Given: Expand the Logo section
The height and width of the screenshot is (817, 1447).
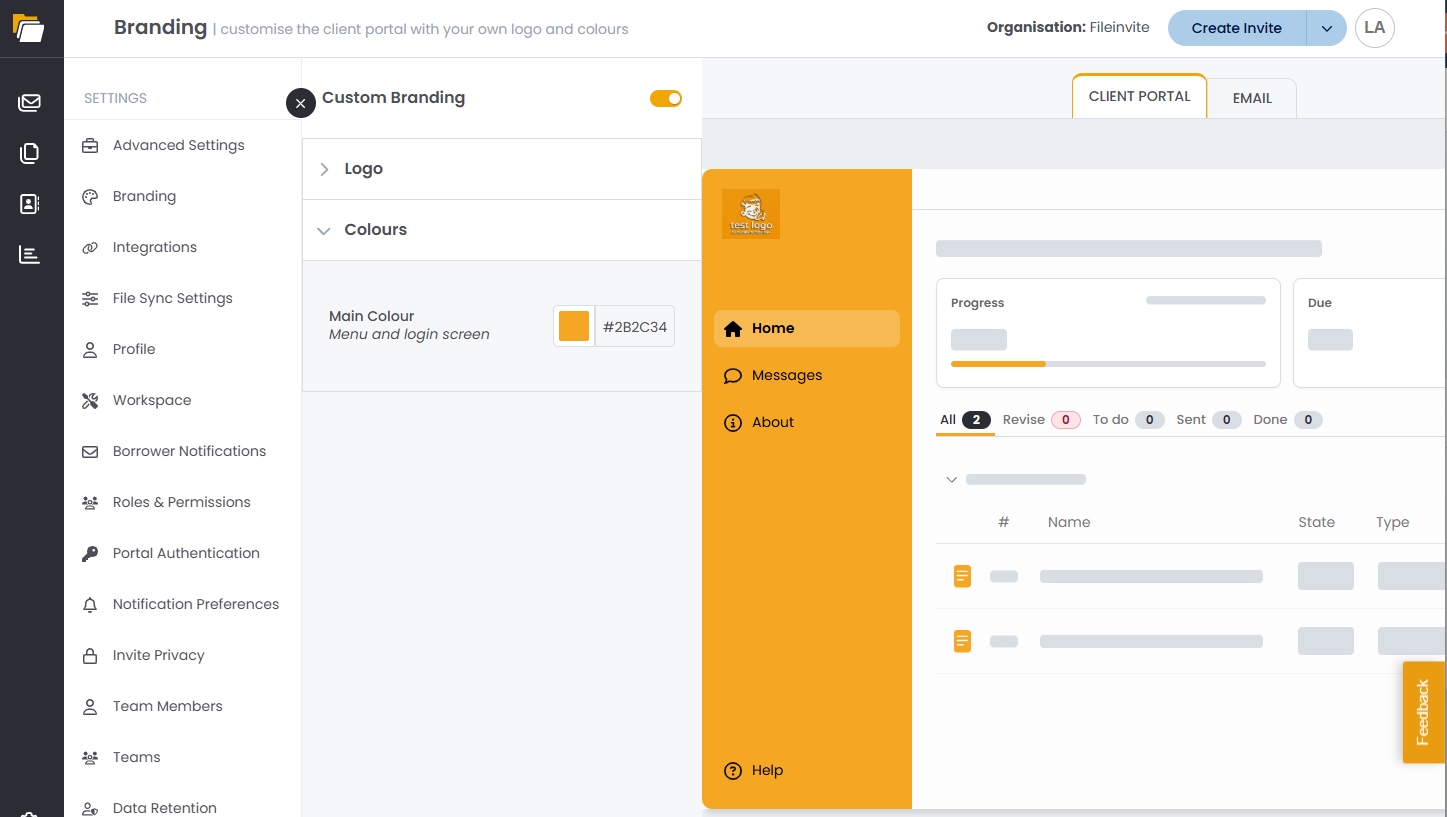Looking at the screenshot, I should pos(363,169).
